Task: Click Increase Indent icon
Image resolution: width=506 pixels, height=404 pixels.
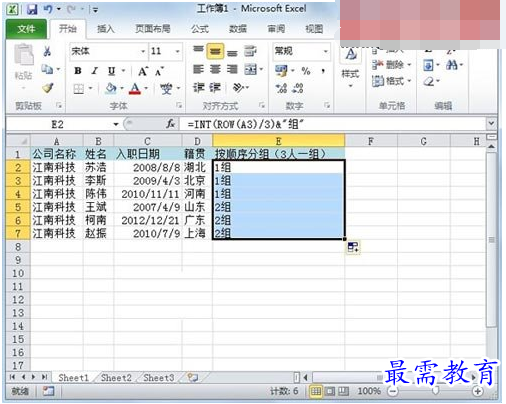Action: tap(215, 88)
